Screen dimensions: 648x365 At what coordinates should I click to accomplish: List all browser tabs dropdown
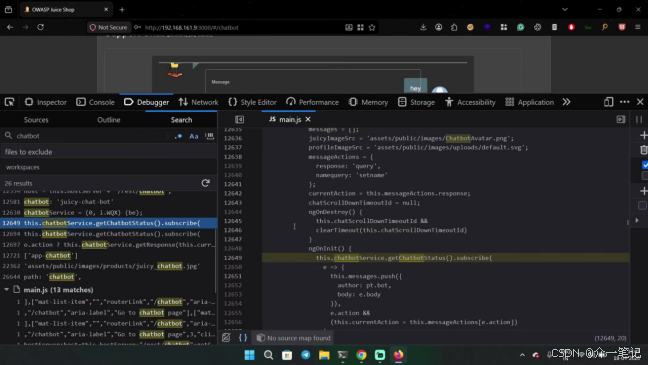pos(565,10)
